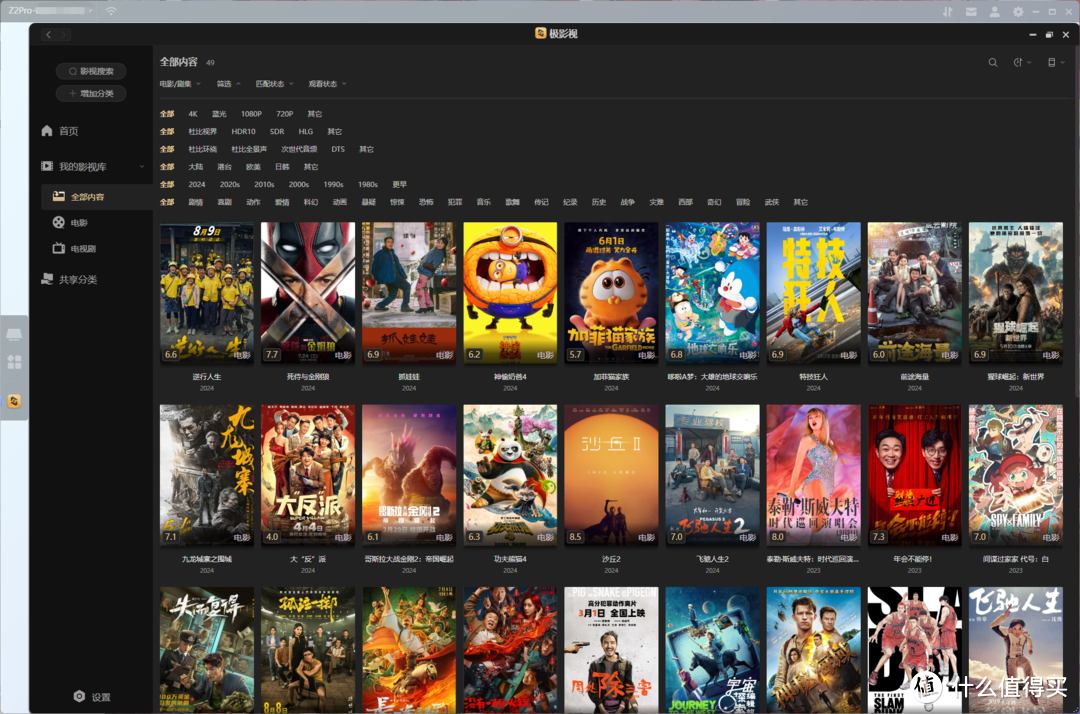Click the search magnifier icon at top right
Image resolution: width=1080 pixels, height=714 pixels.
[993, 62]
